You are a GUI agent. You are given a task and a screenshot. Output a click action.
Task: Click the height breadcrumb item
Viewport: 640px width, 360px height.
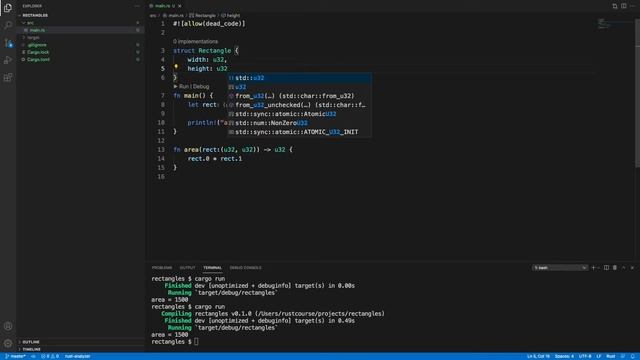point(231,16)
